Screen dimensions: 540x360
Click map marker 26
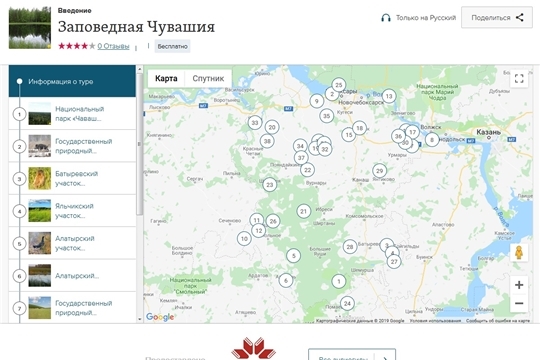pos(273,221)
